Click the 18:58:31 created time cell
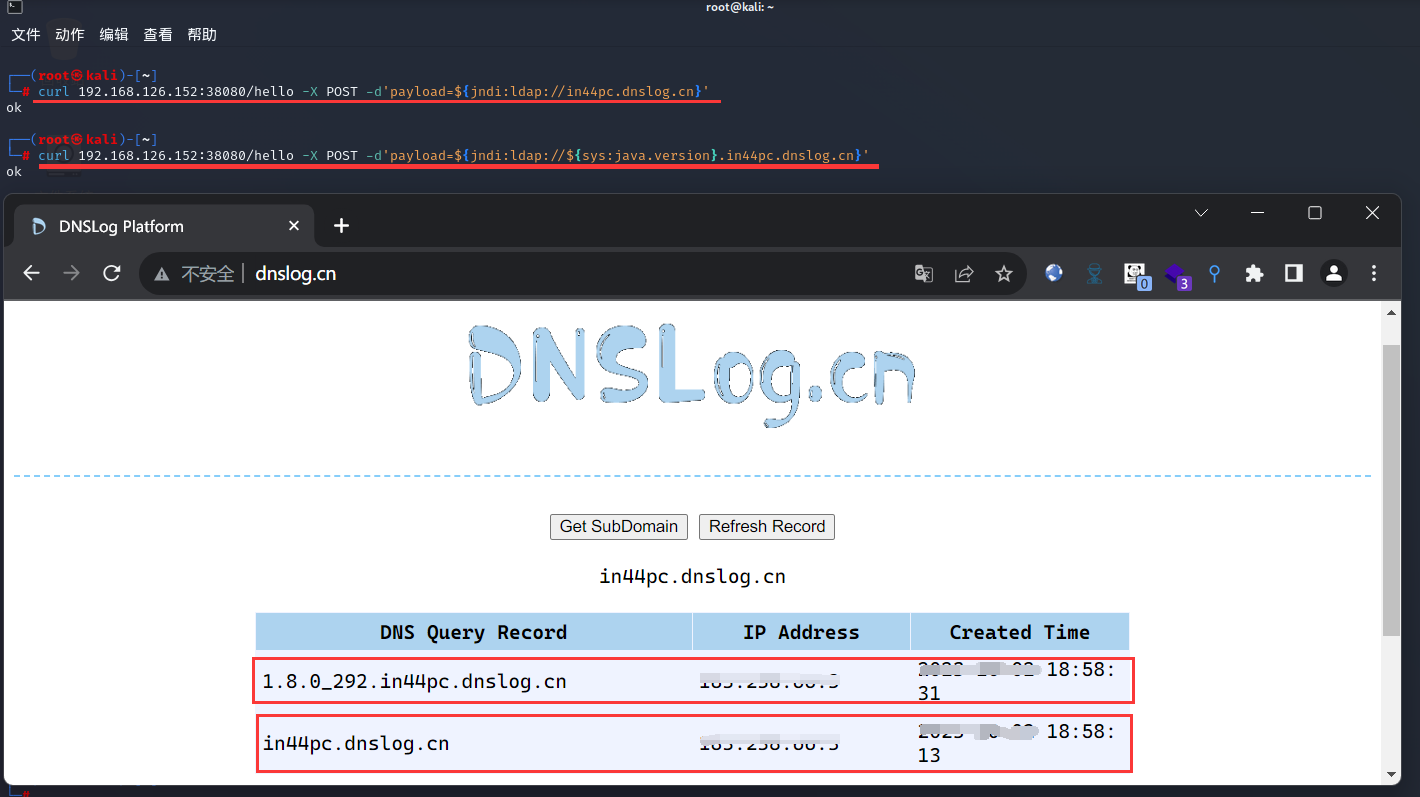The image size is (1420, 797). click(x=1019, y=681)
